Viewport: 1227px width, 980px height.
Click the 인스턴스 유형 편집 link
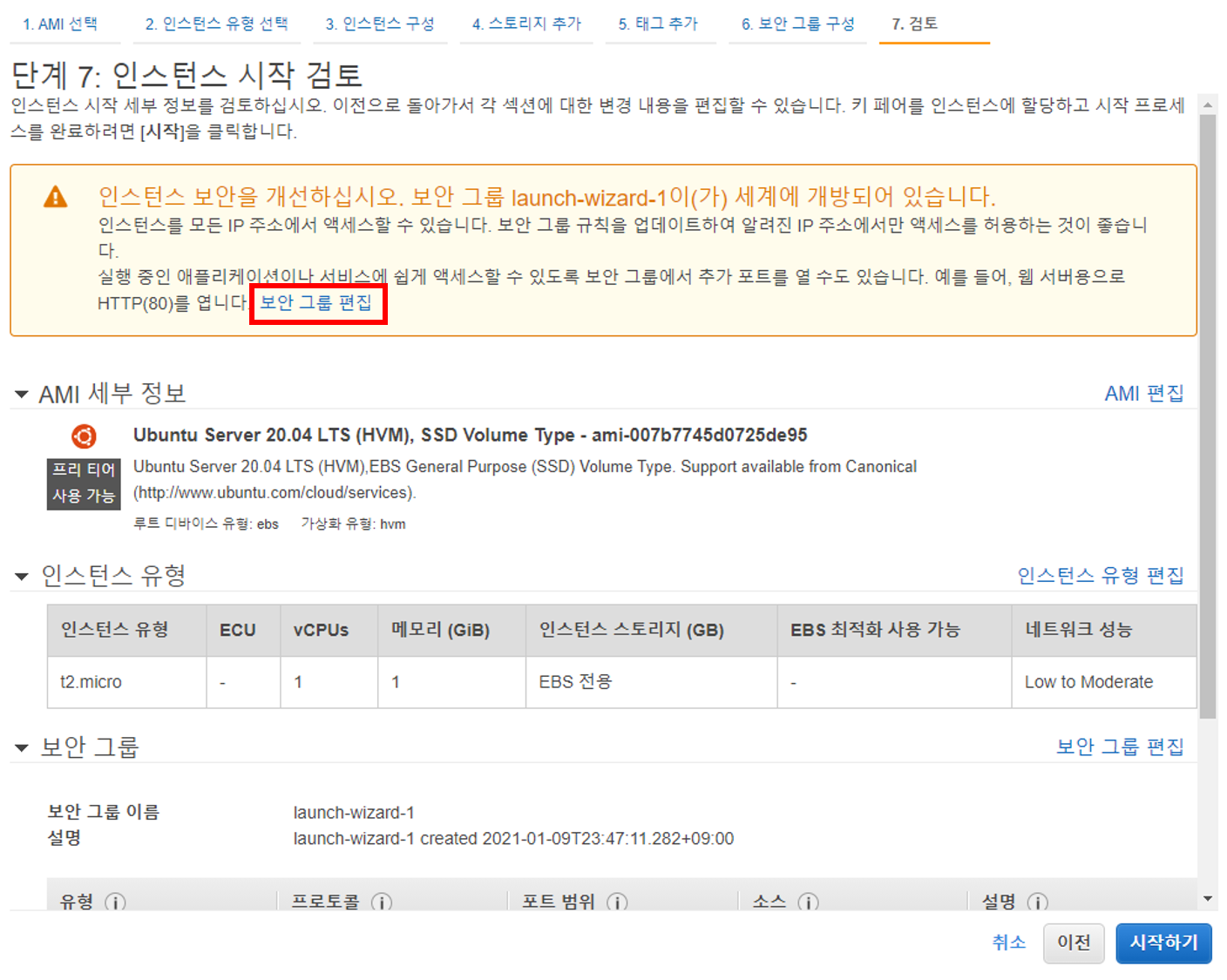(x=1101, y=576)
